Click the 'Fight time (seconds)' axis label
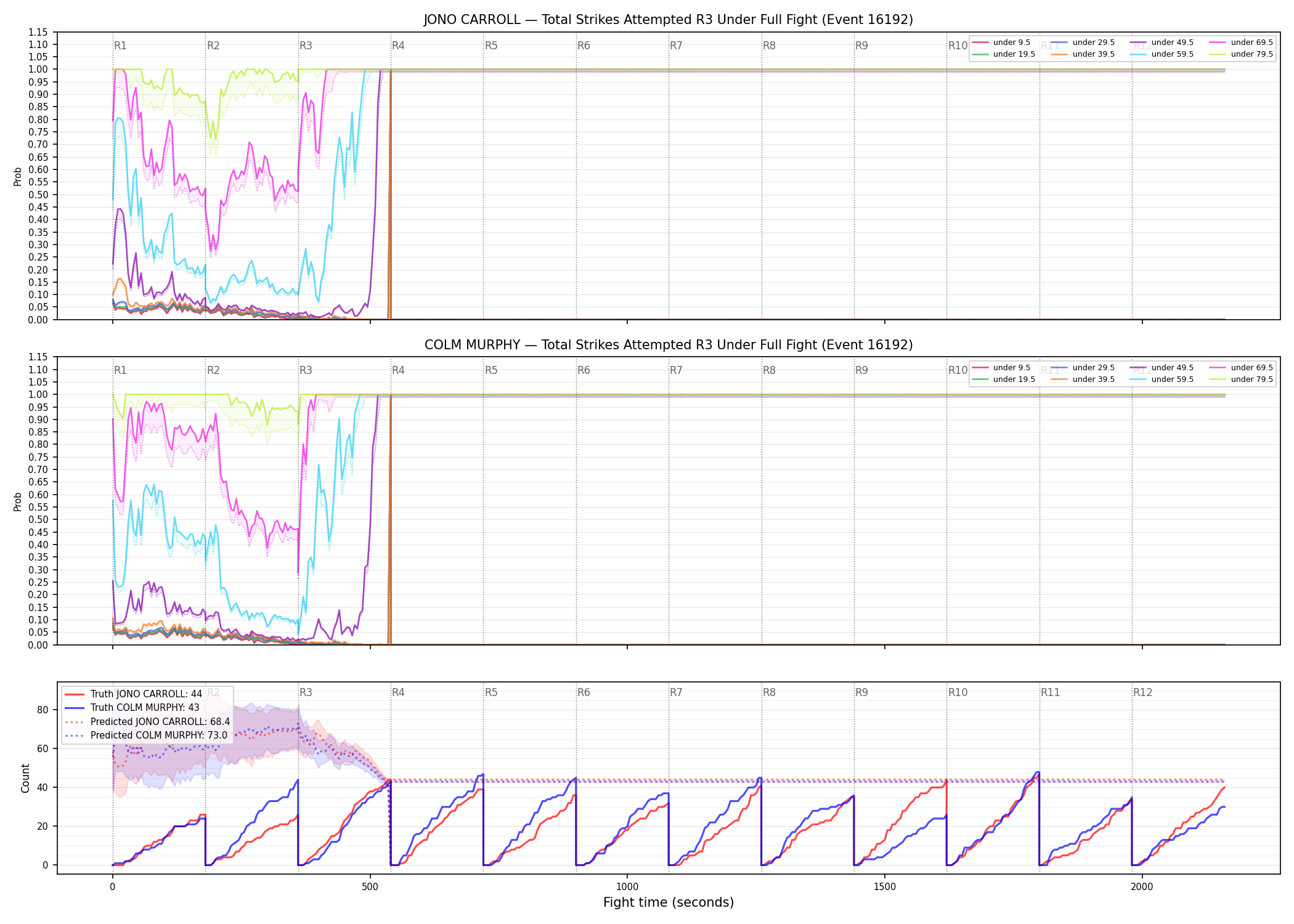1294x924 pixels. (669, 902)
